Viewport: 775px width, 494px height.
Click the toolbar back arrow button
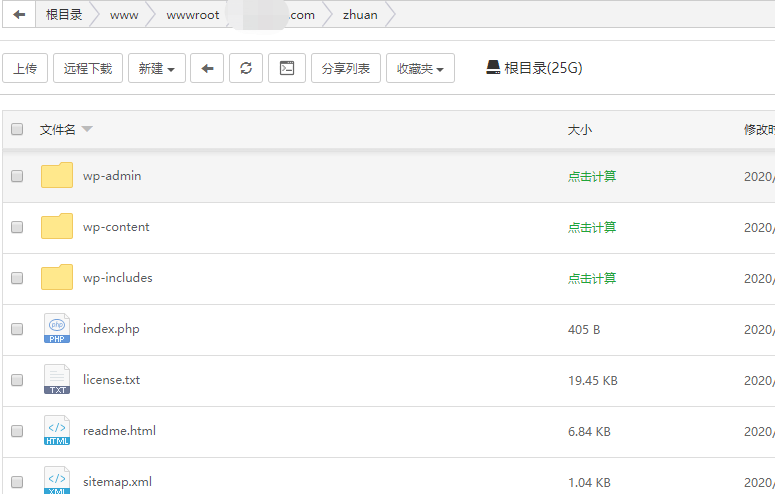[x=207, y=69]
